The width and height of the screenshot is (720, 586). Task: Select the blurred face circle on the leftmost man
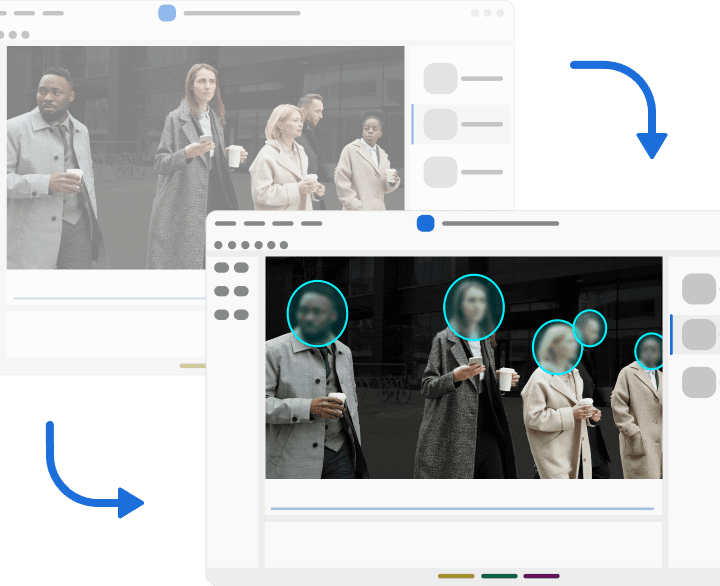[x=317, y=313]
